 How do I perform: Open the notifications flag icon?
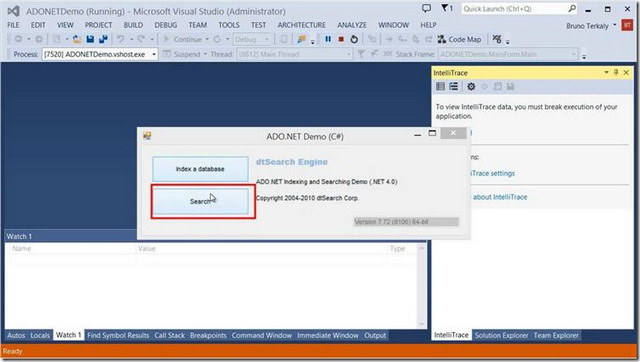coord(447,8)
